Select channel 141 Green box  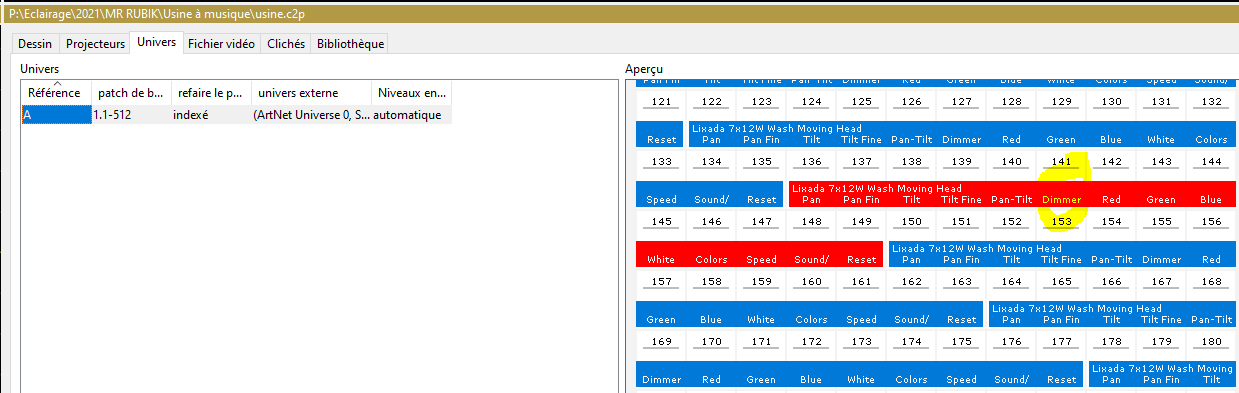[x=1061, y=161]
